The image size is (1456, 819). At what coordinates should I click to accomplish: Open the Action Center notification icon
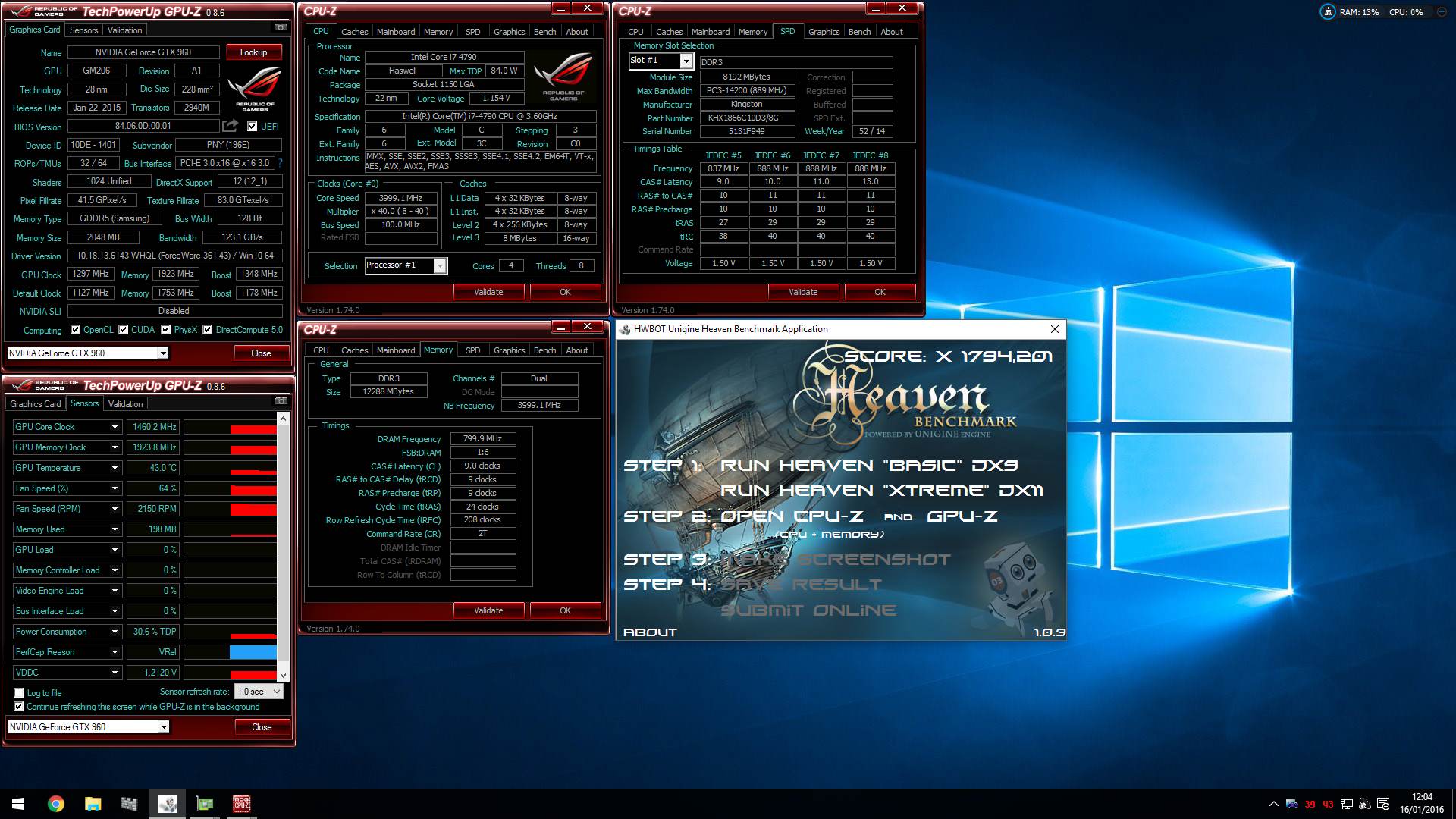click(x=1383, y=804)
